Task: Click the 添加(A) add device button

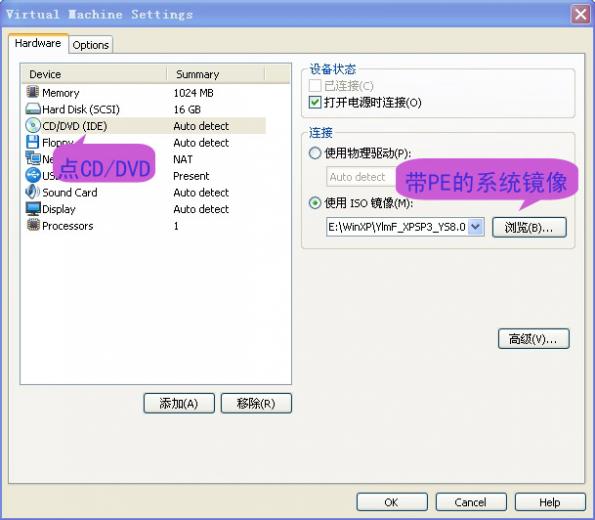Action: point(179,403)
